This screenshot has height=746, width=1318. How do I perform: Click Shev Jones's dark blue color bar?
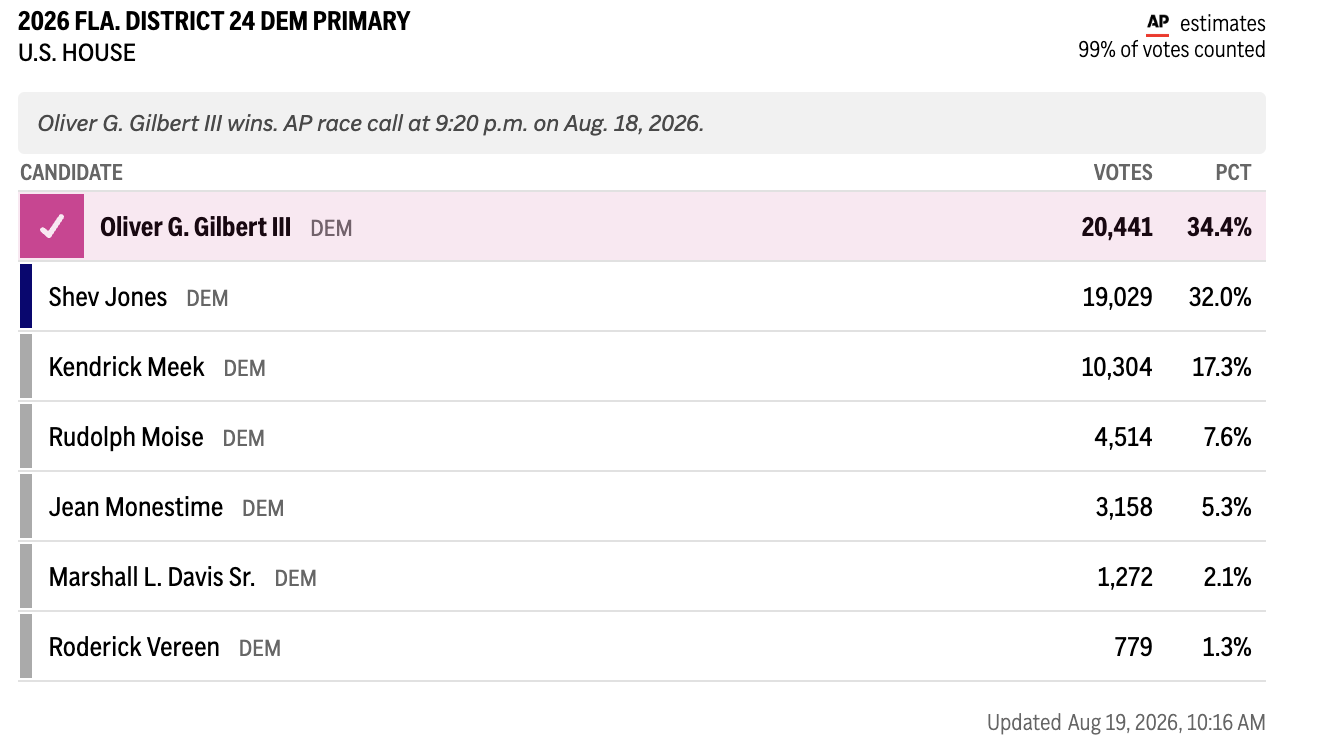click(26, 296)
